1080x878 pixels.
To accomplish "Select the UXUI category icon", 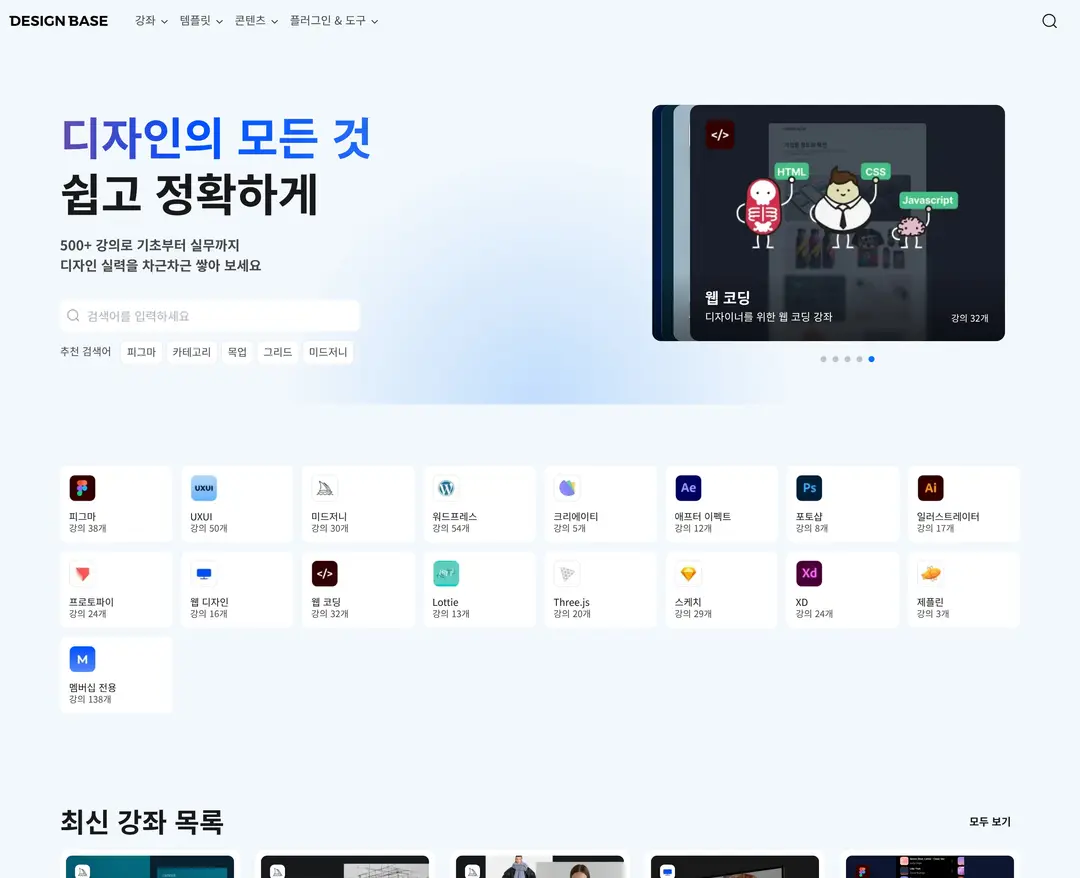I will point(204,488).
